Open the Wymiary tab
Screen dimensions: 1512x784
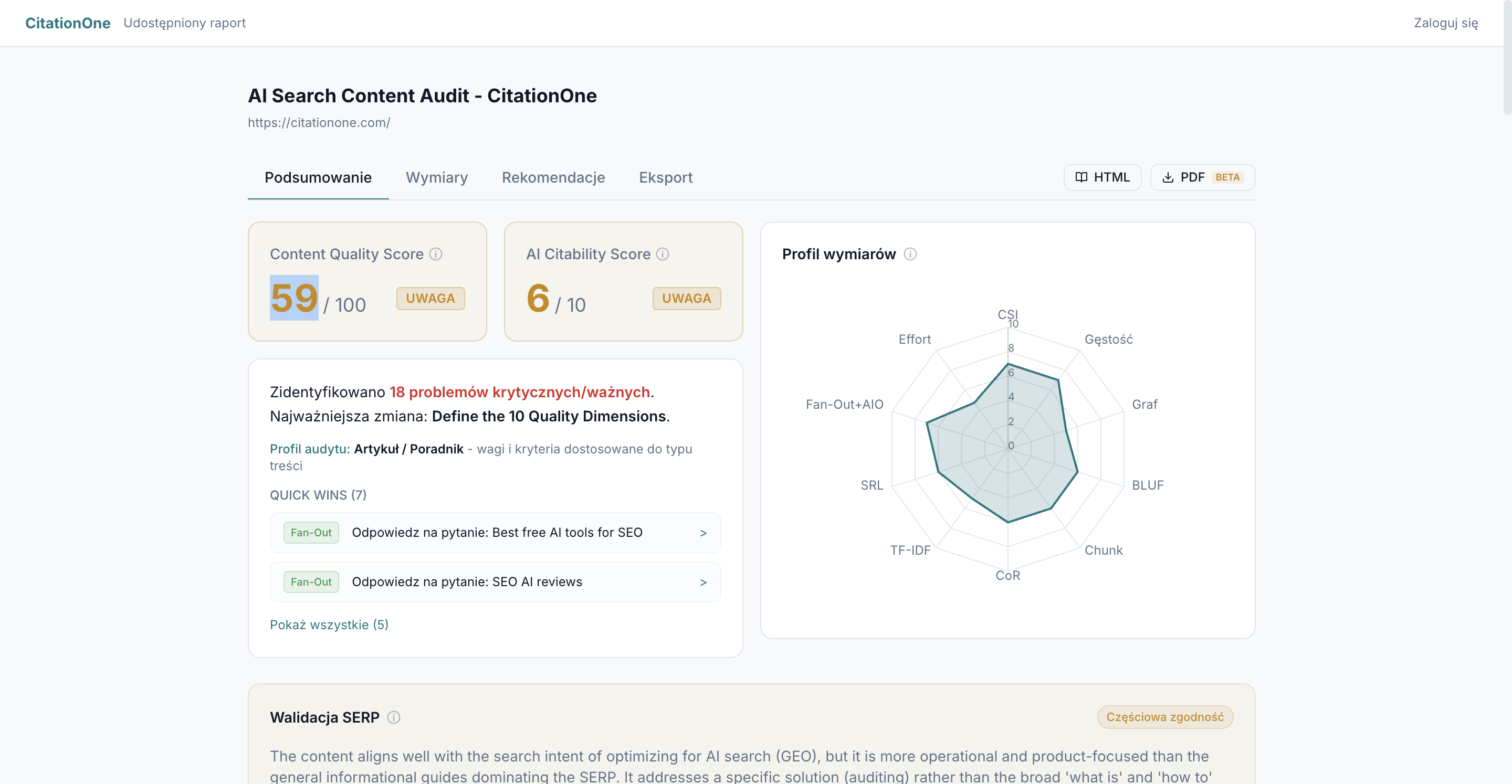pos(437,177)
